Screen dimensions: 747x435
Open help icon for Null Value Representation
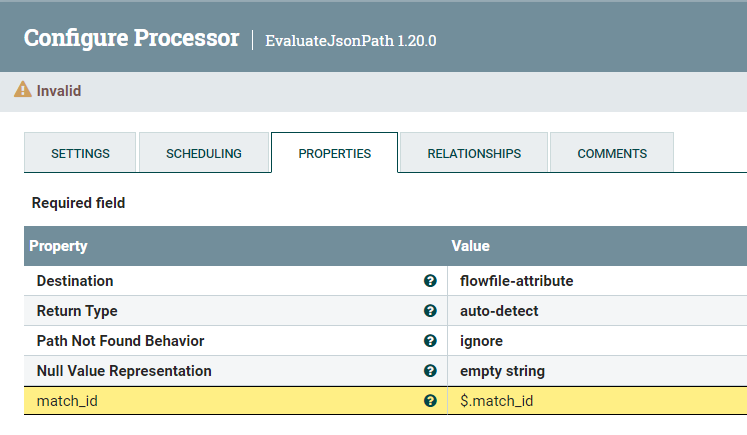click(x=430, y=371)
